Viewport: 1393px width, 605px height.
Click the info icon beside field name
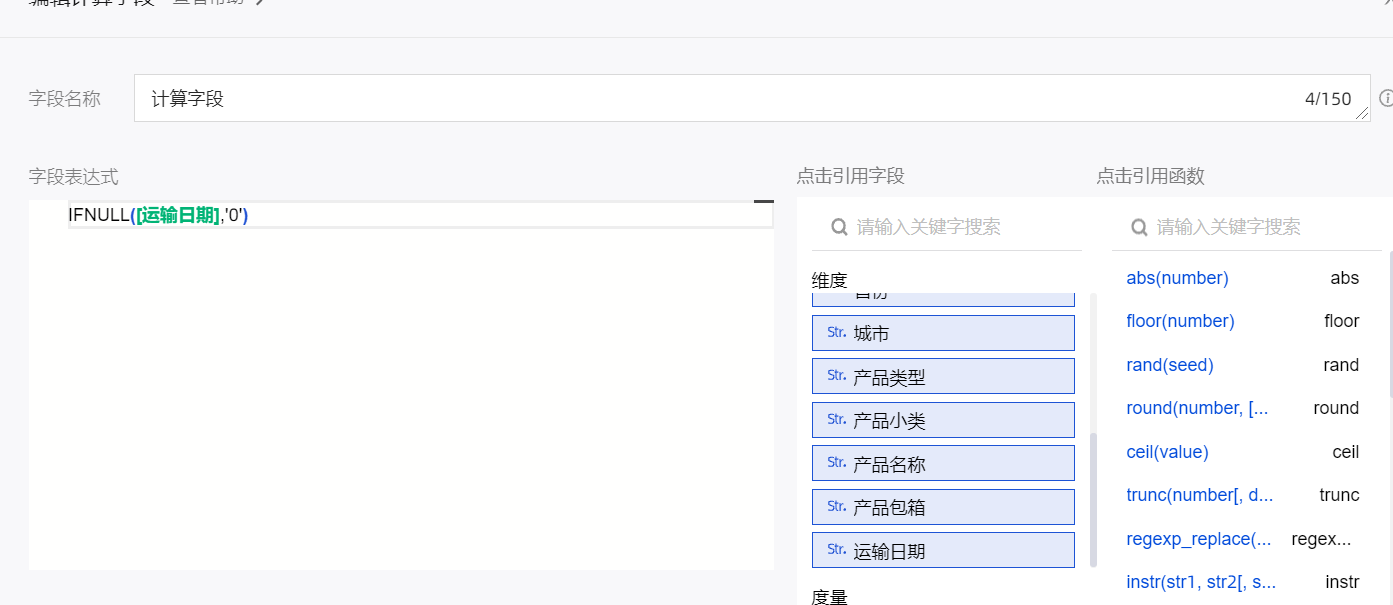click(x=1386, y=98)
